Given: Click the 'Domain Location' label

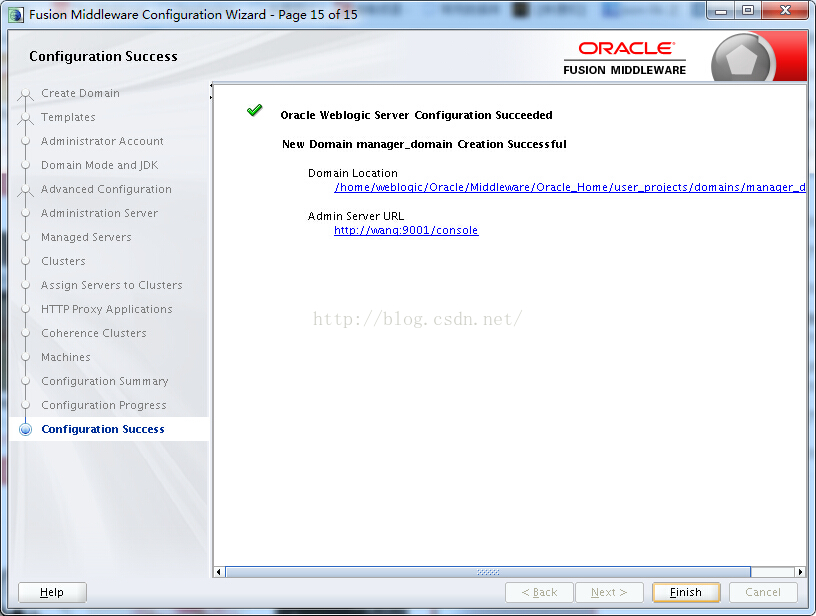Looking at the screenshot, I should [353, 173].
